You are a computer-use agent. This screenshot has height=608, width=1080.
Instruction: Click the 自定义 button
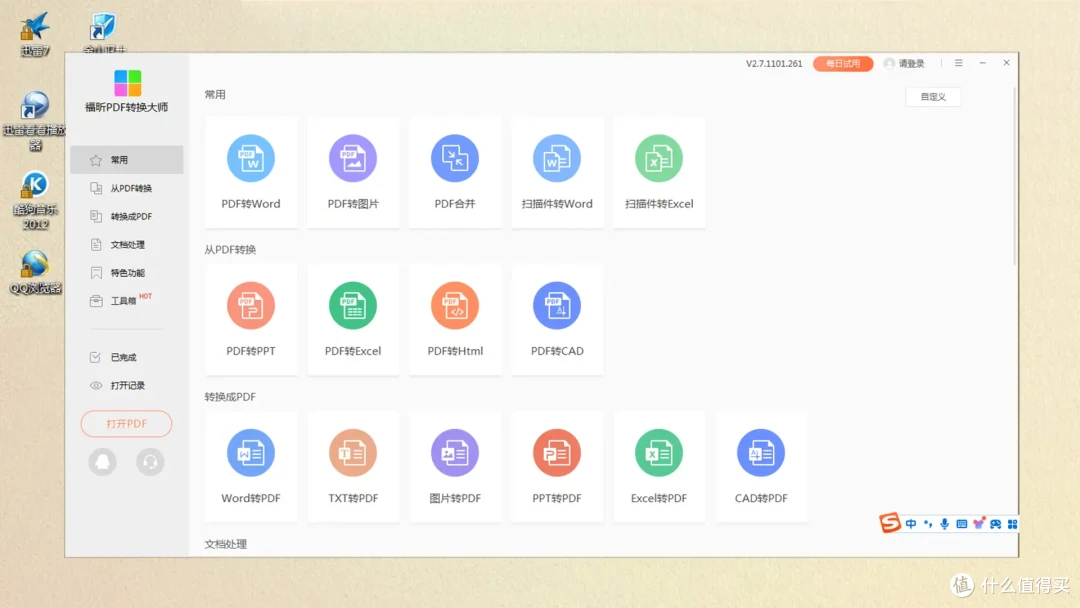coord(933,97)
